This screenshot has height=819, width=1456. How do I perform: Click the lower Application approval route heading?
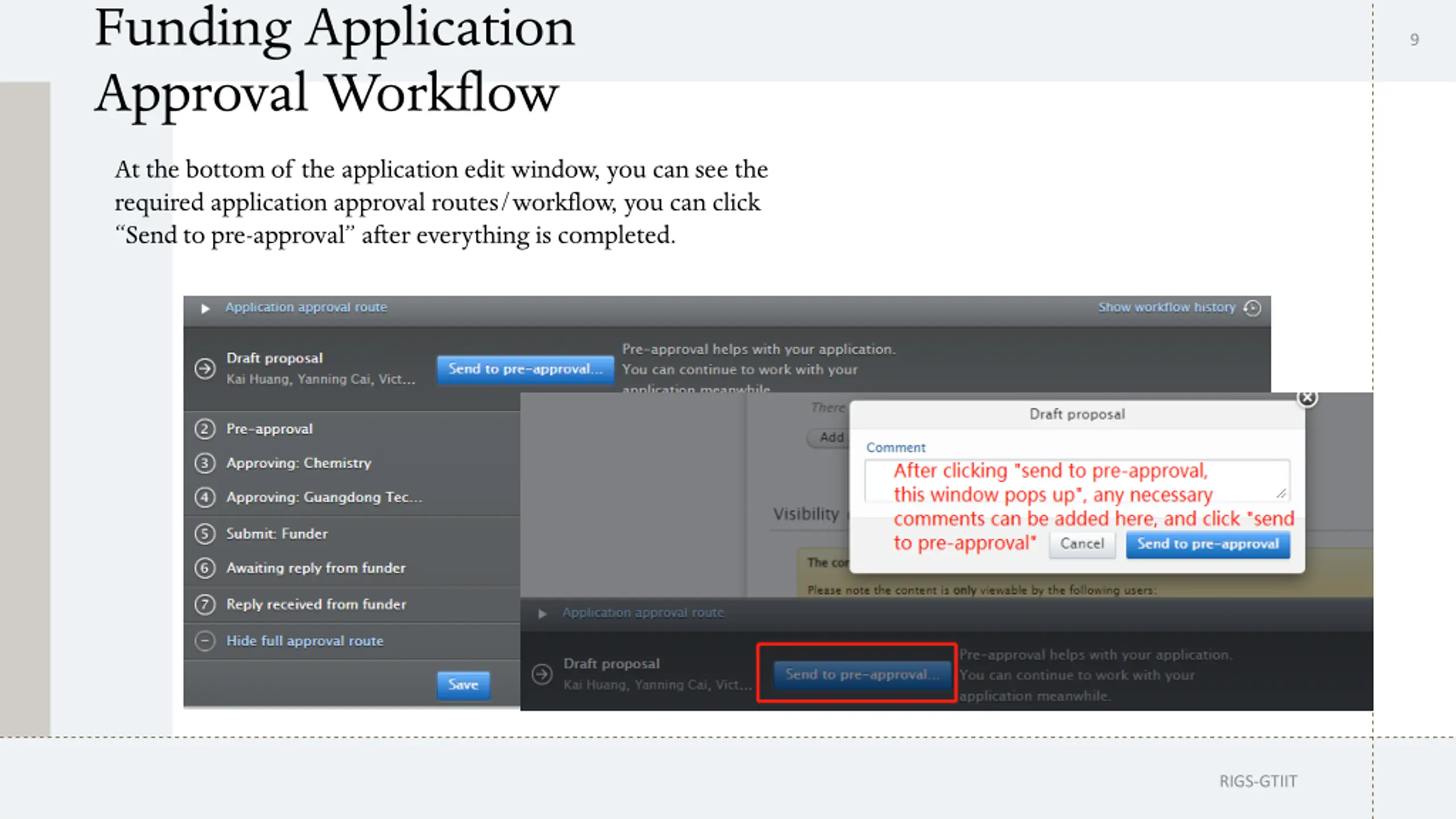643,613
